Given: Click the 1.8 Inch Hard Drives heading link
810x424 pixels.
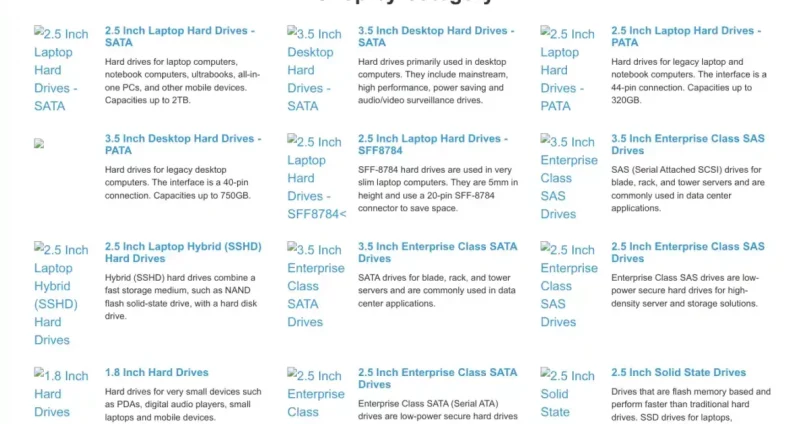Looking at the screenshot, I should point(157,373).
